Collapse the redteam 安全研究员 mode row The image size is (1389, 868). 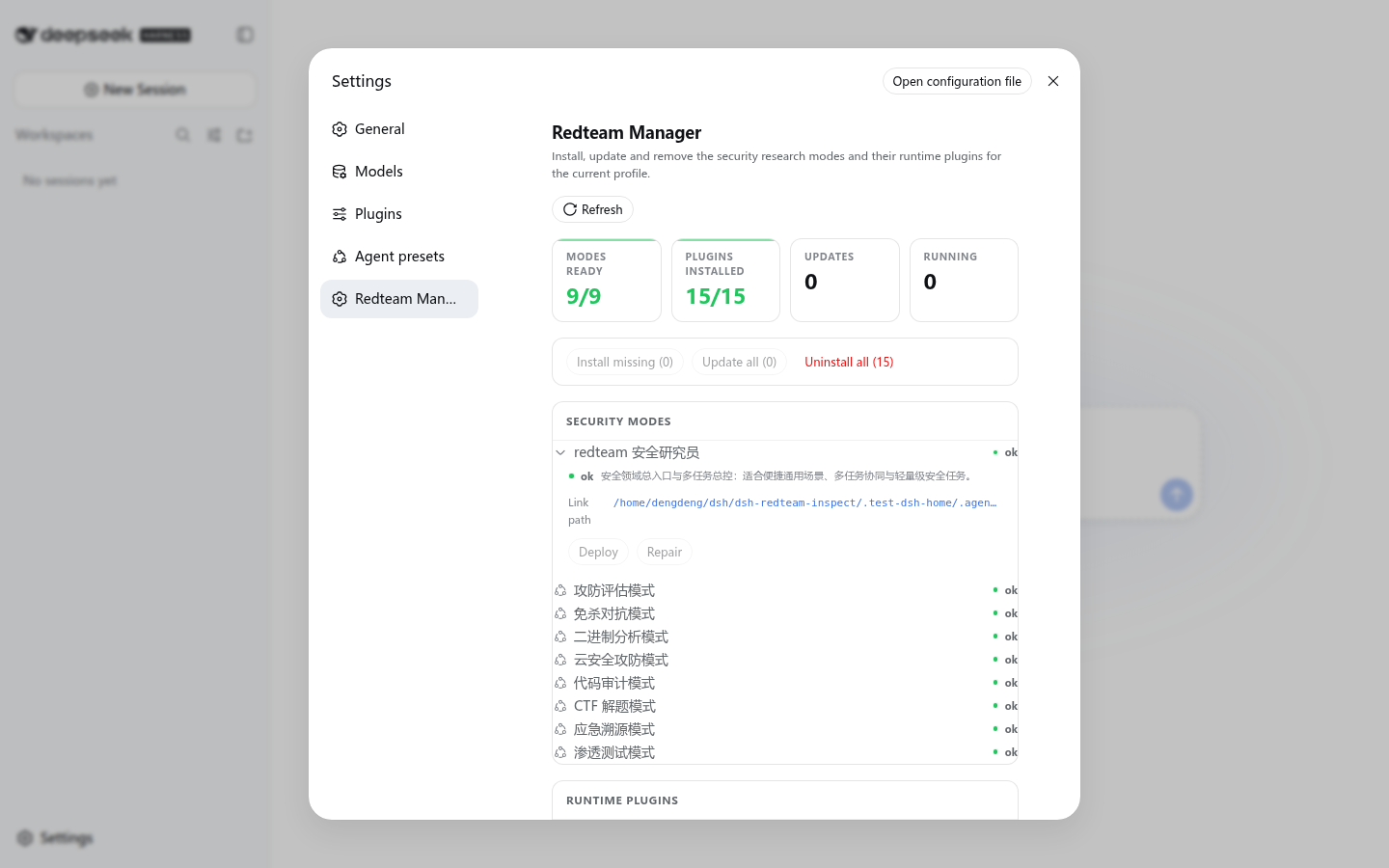785,452
